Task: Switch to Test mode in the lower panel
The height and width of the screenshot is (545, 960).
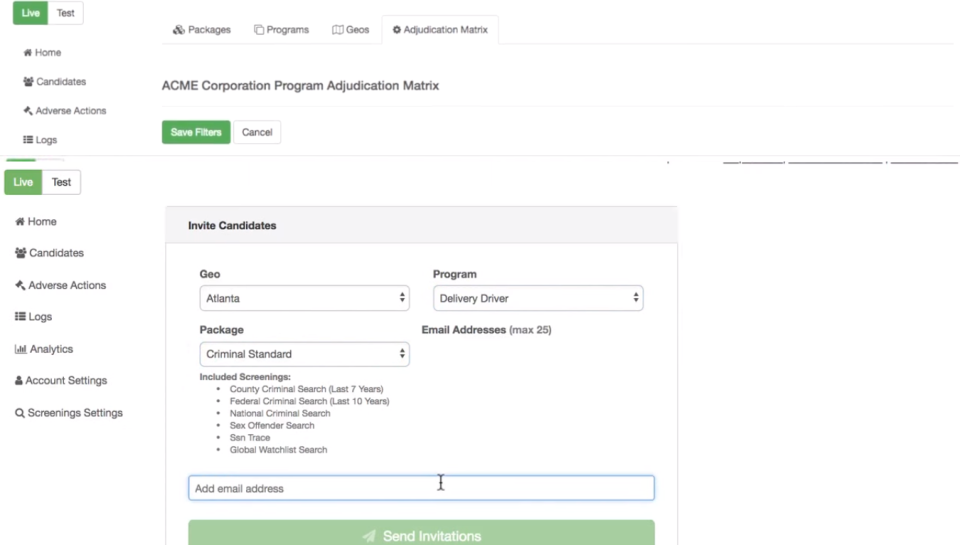Action: (61, 182)
